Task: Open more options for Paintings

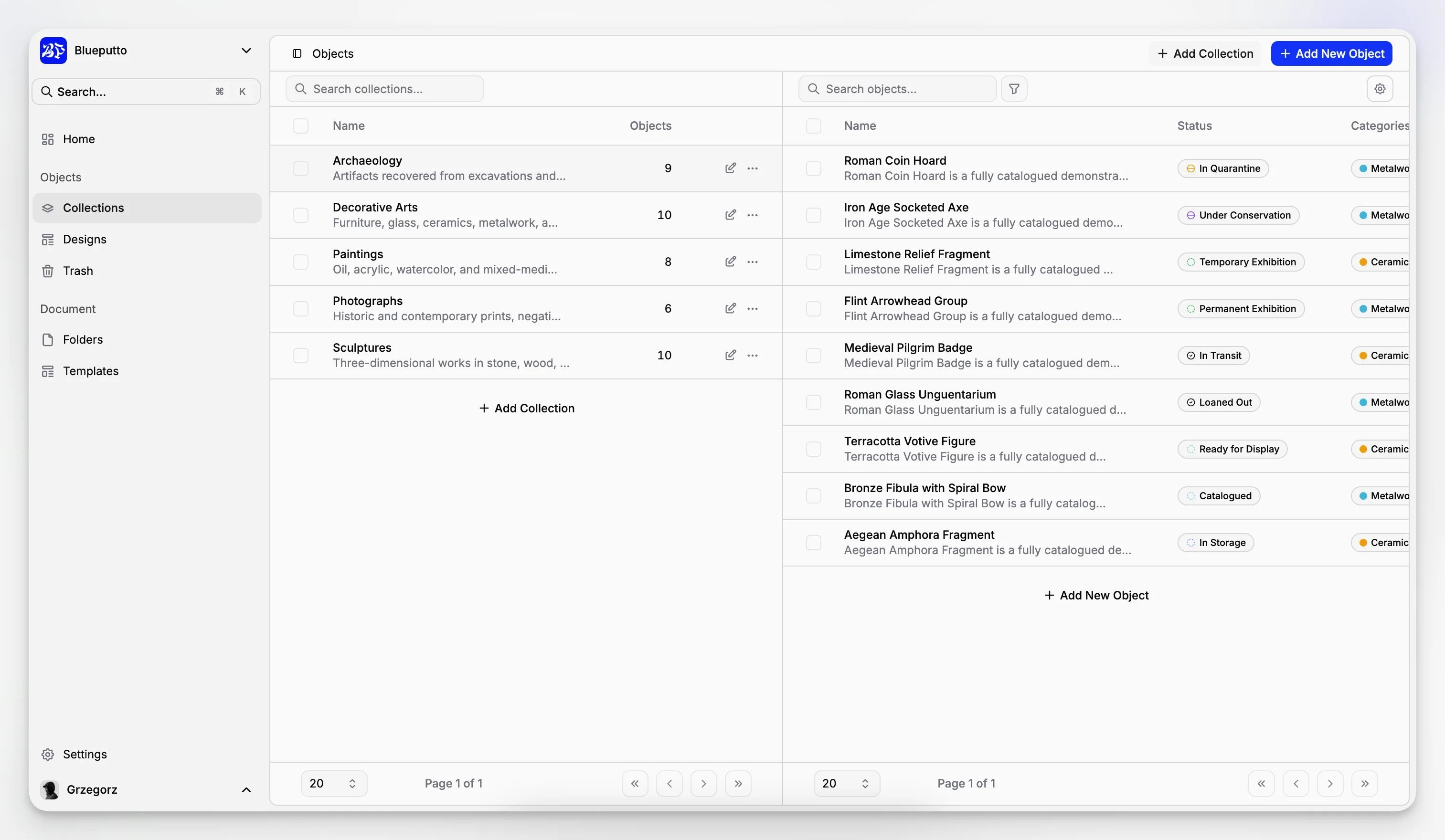Action: (752, 261)
